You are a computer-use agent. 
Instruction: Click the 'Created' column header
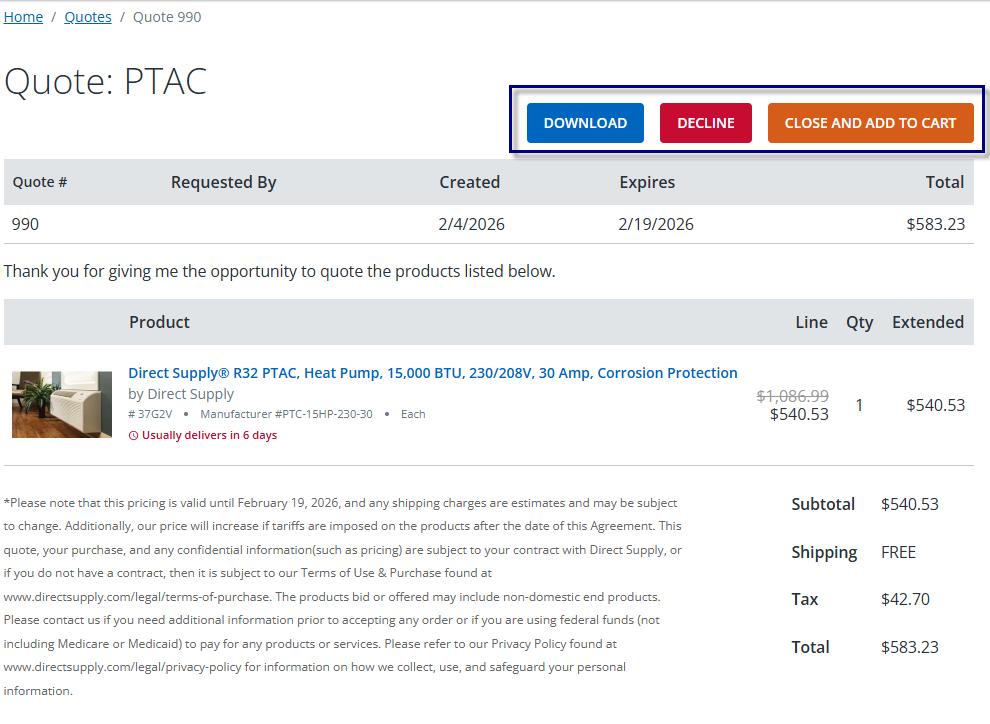[470, 182]
